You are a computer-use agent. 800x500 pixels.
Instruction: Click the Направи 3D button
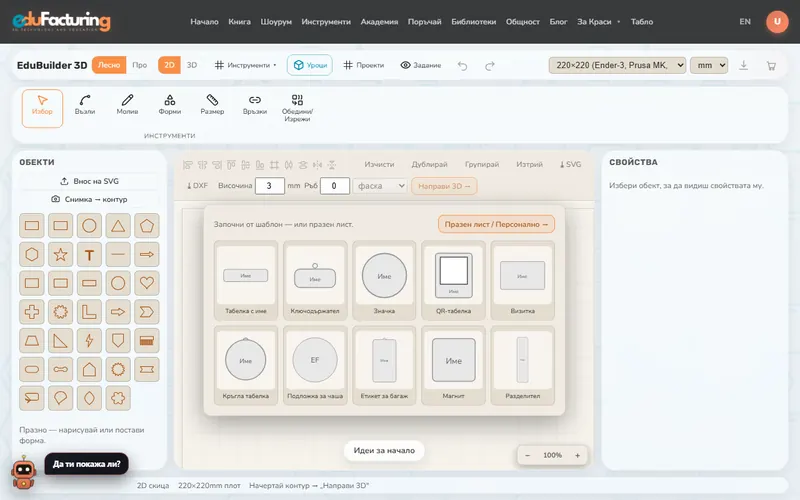pos(444,186)
